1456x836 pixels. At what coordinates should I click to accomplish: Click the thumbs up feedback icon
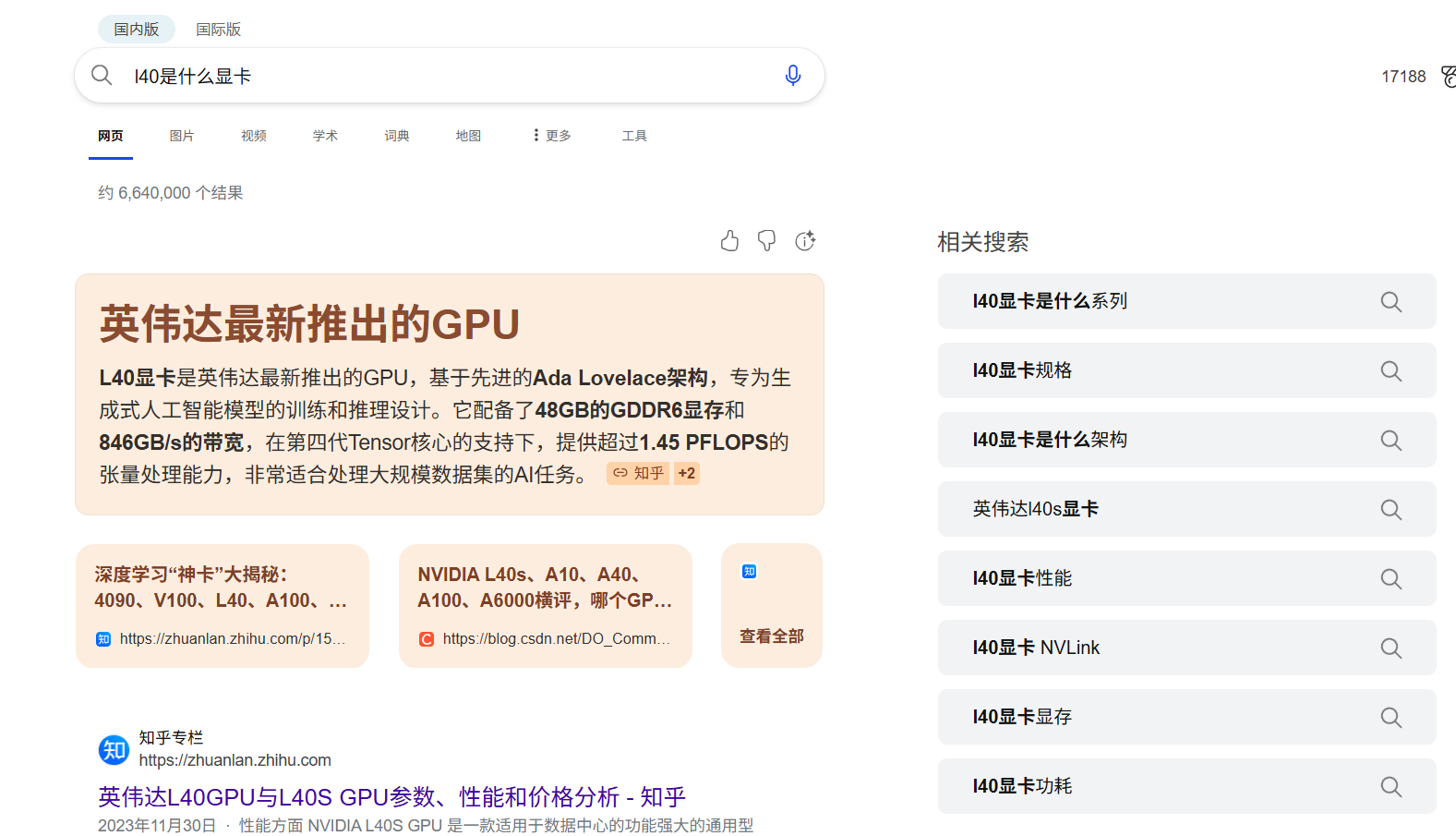tap(729, 241)
